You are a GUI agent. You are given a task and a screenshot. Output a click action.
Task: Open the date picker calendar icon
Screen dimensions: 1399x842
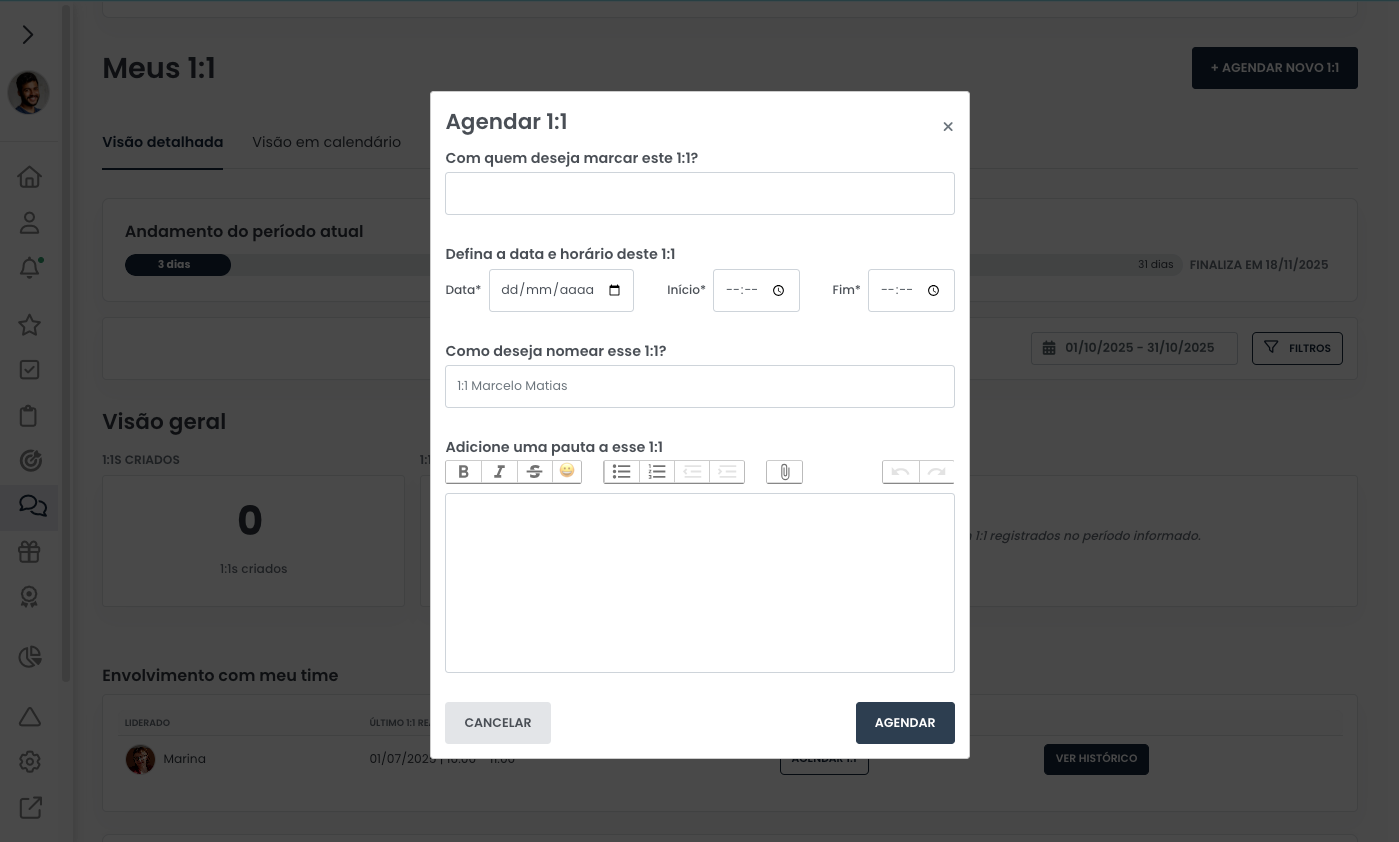615,291
